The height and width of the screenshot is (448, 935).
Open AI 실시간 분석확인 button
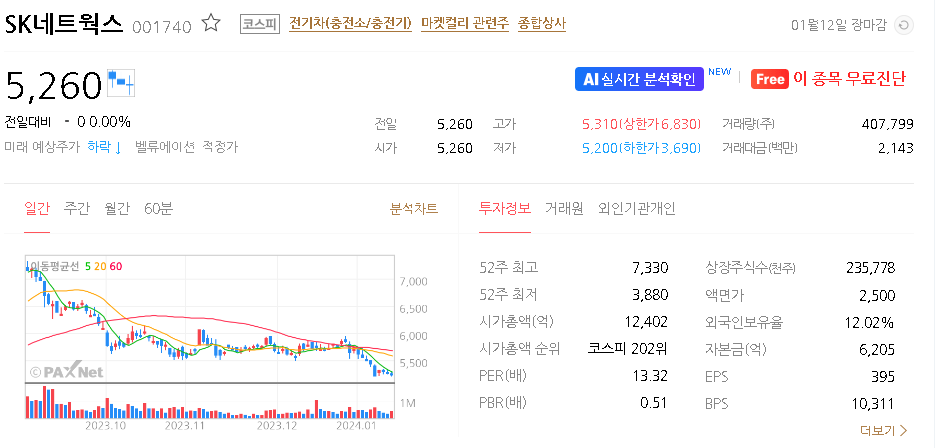639,79
